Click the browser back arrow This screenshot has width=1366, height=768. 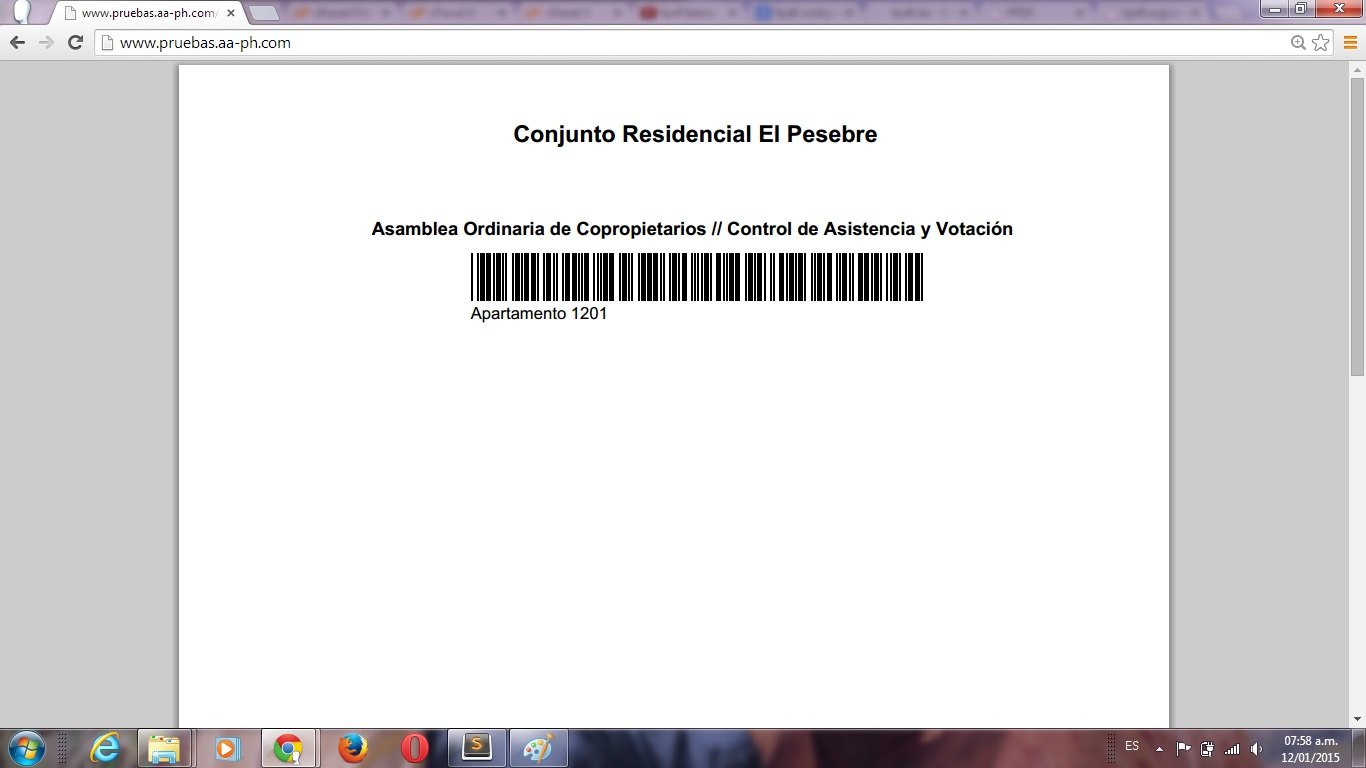(17, 43)
